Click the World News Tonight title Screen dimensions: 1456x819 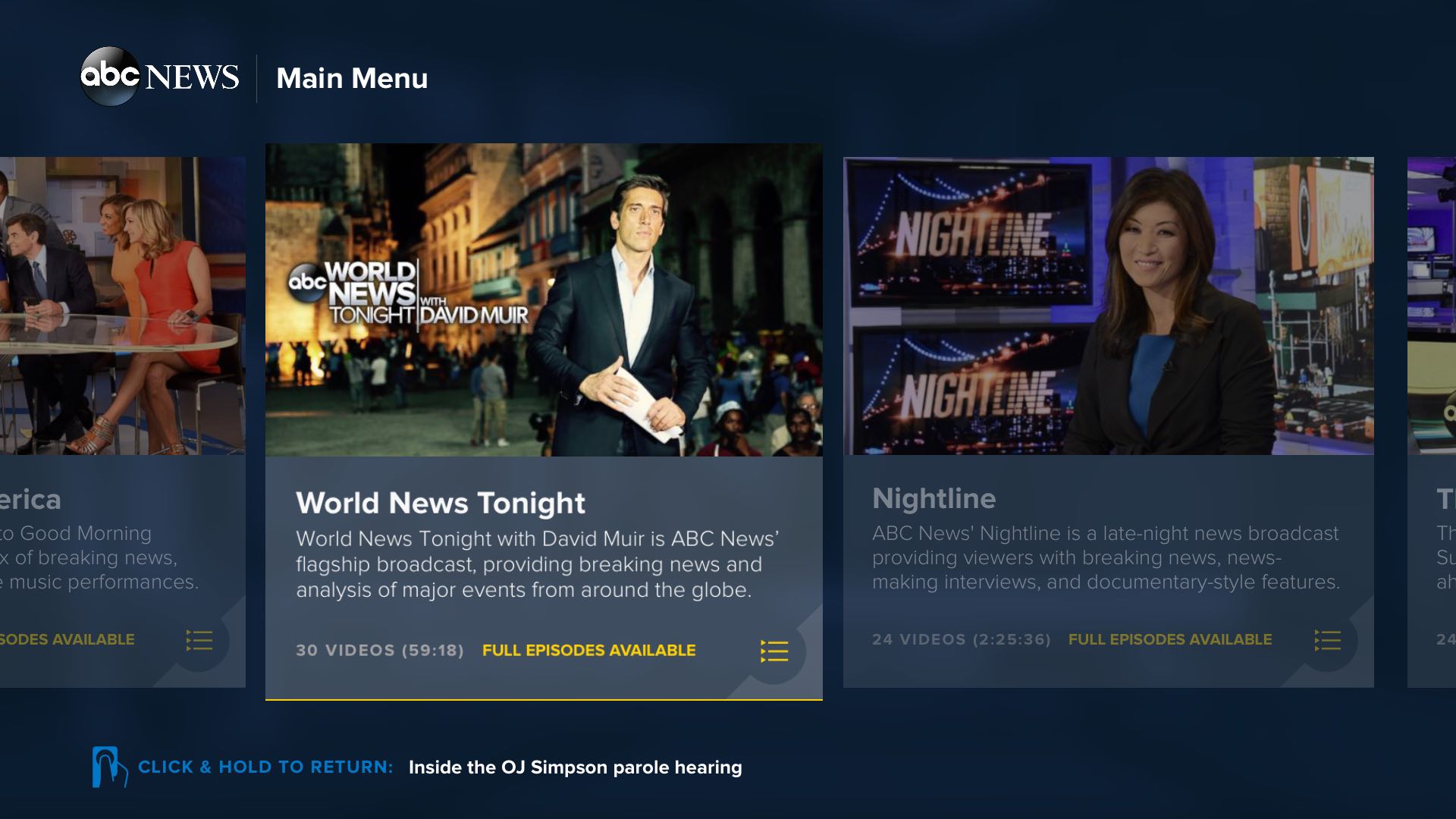pyautogui.click(x=441, y=502)
